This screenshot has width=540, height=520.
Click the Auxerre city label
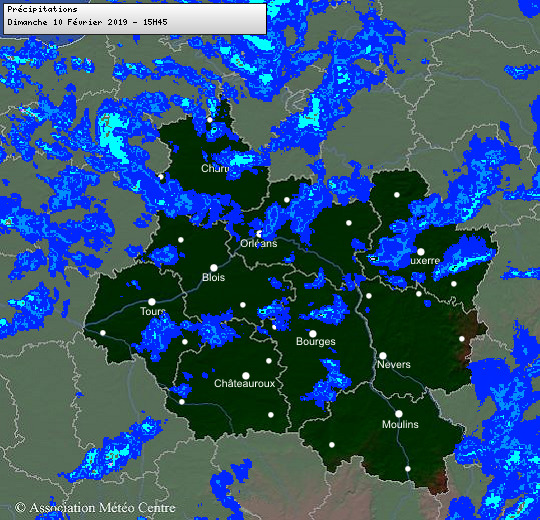tap(425, 261)
